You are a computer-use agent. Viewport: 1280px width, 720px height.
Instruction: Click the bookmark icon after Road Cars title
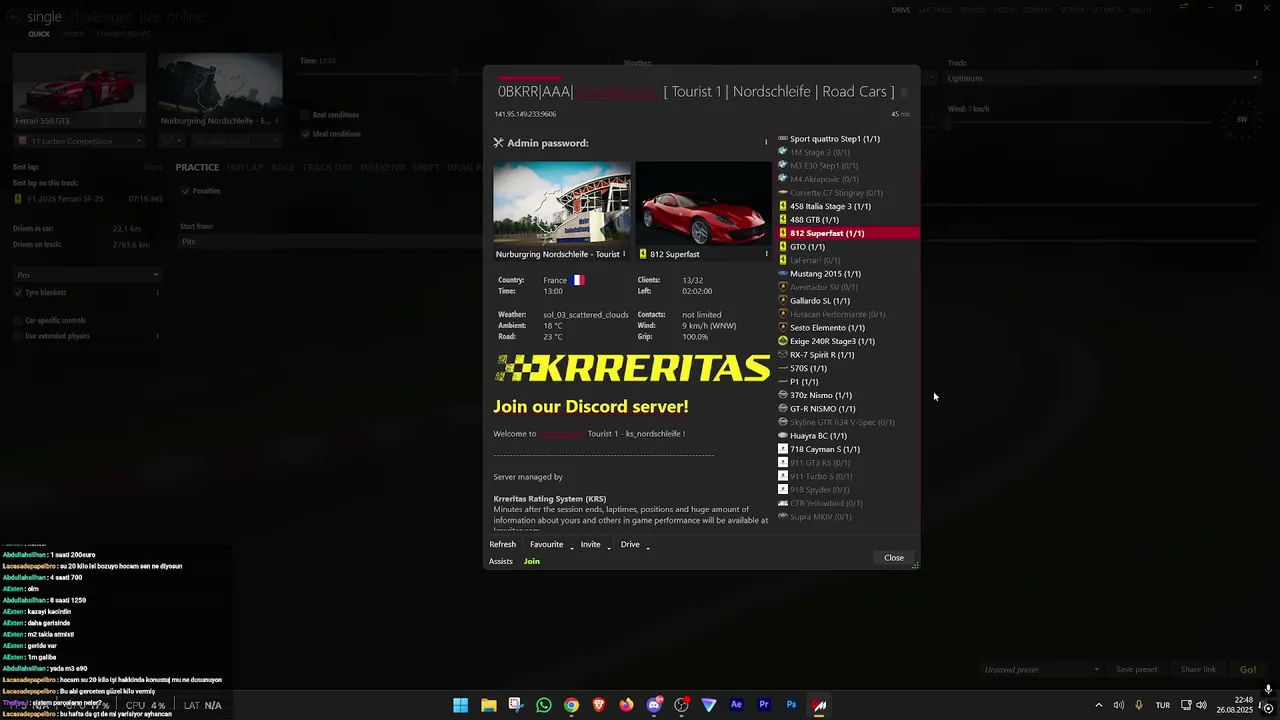(904, 93)
